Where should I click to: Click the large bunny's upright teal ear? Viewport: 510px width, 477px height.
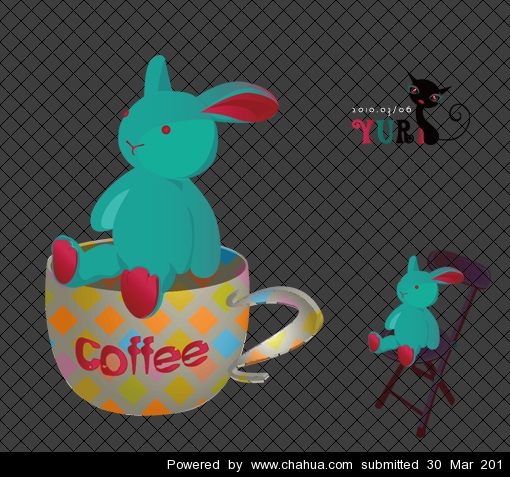pyautogui.click(x=157, y=74)
